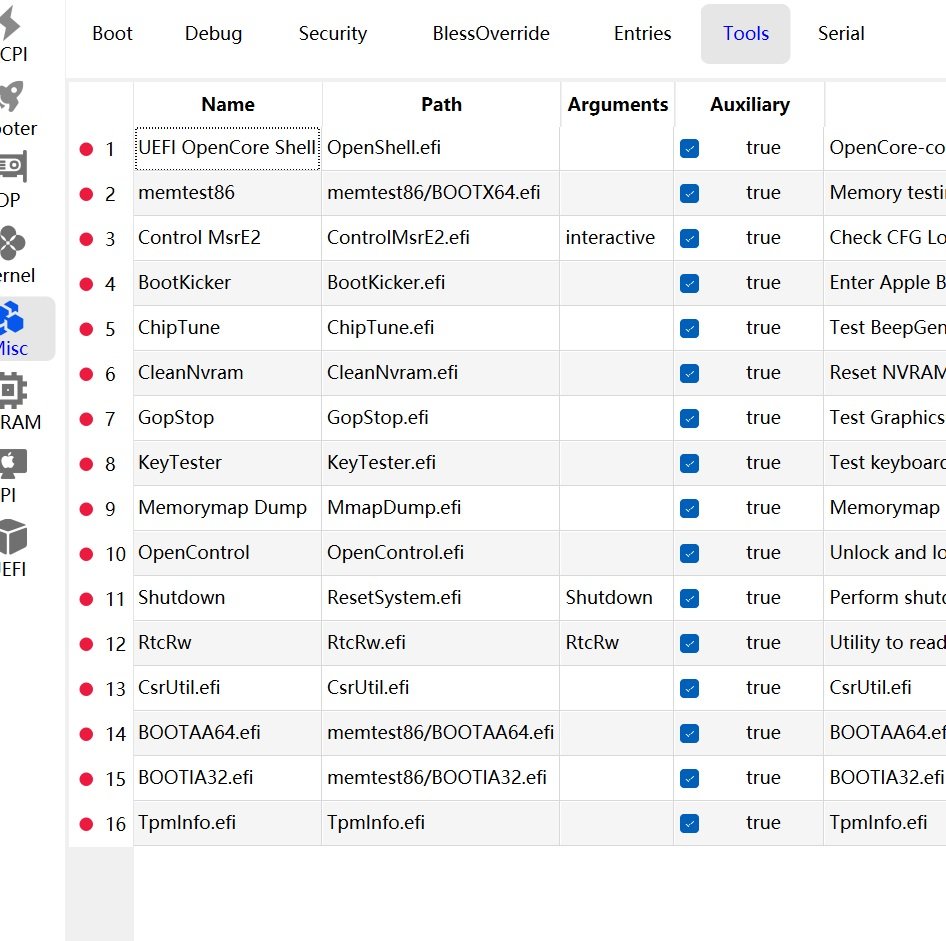Screen dimensions: 946x941
Task: Click red dot of row 14 BOOTAA64.efi
Action: [x=86, y=734]
